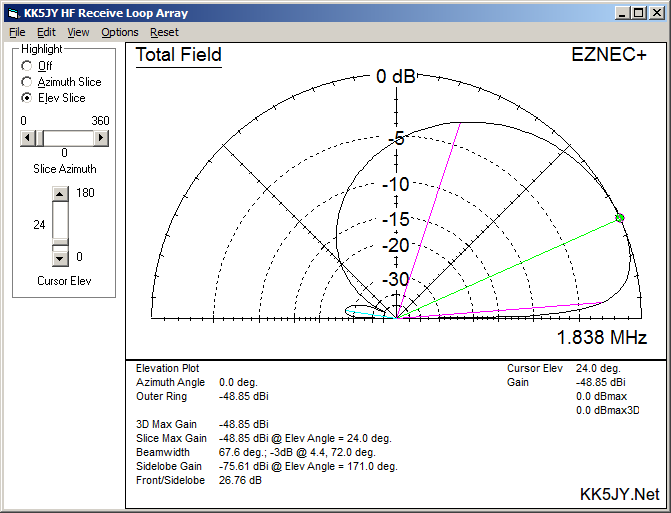The width and height of the screenshot is (671, 513).
Task: Maximize the KK5JY window
Action: point(638,13)
